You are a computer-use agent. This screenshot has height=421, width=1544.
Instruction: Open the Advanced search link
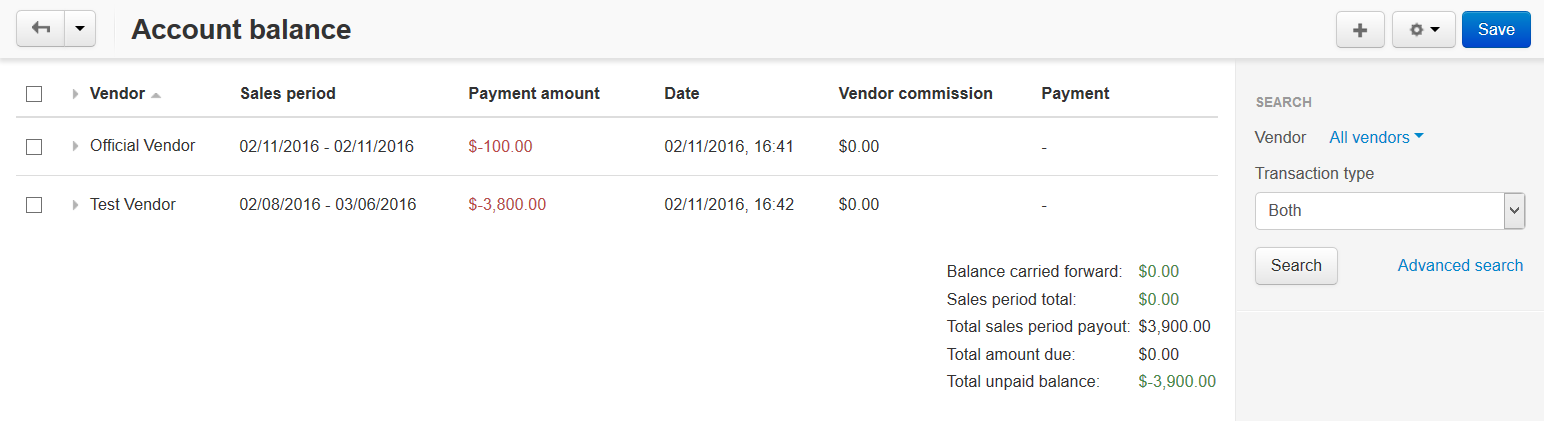tap(1460, 265)
